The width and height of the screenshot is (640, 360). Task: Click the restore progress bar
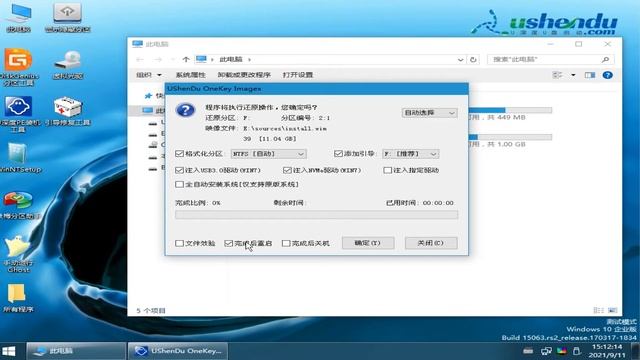pos(316,215)
